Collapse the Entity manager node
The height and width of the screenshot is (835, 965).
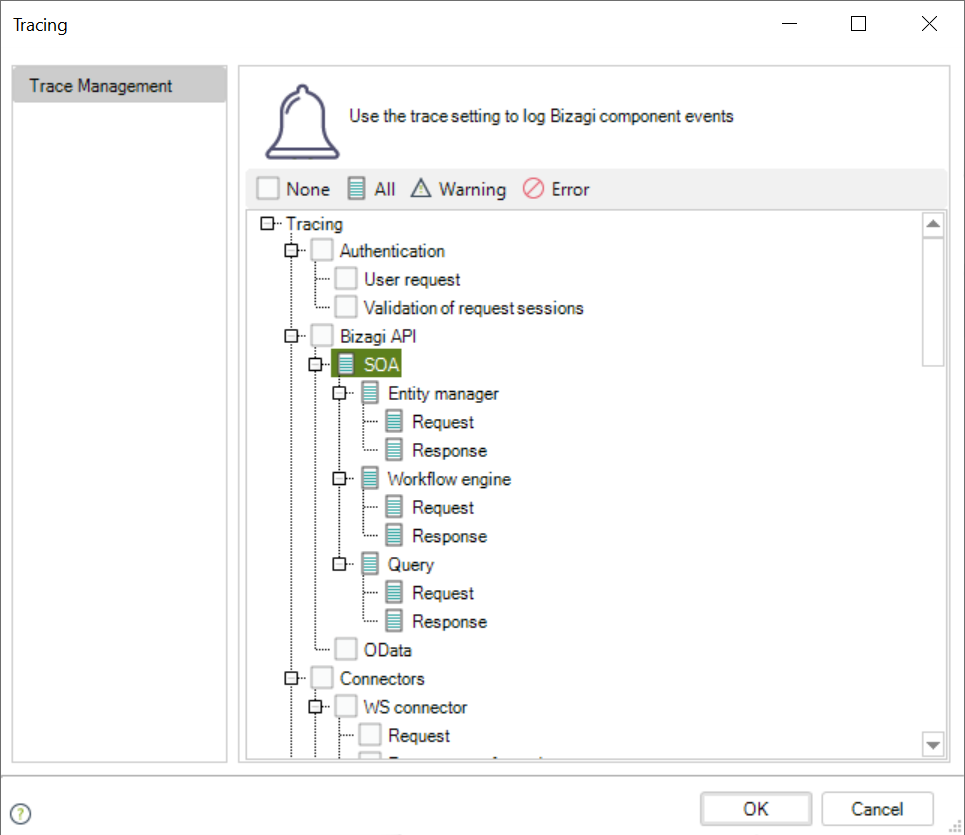pos(339,393)
